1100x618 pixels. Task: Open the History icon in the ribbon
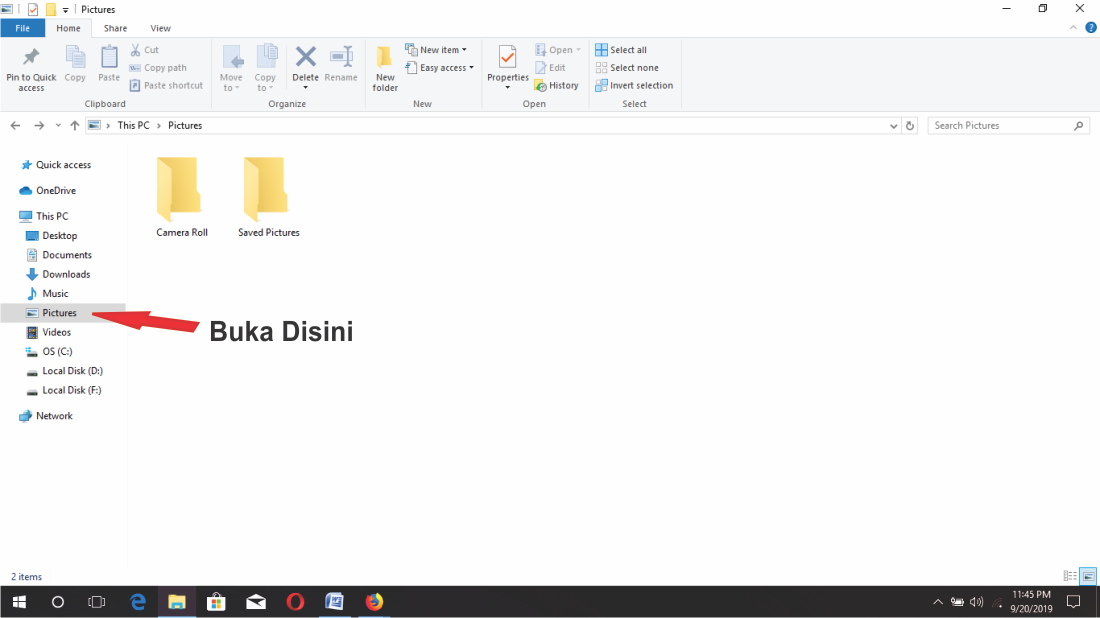pos(556,85)
